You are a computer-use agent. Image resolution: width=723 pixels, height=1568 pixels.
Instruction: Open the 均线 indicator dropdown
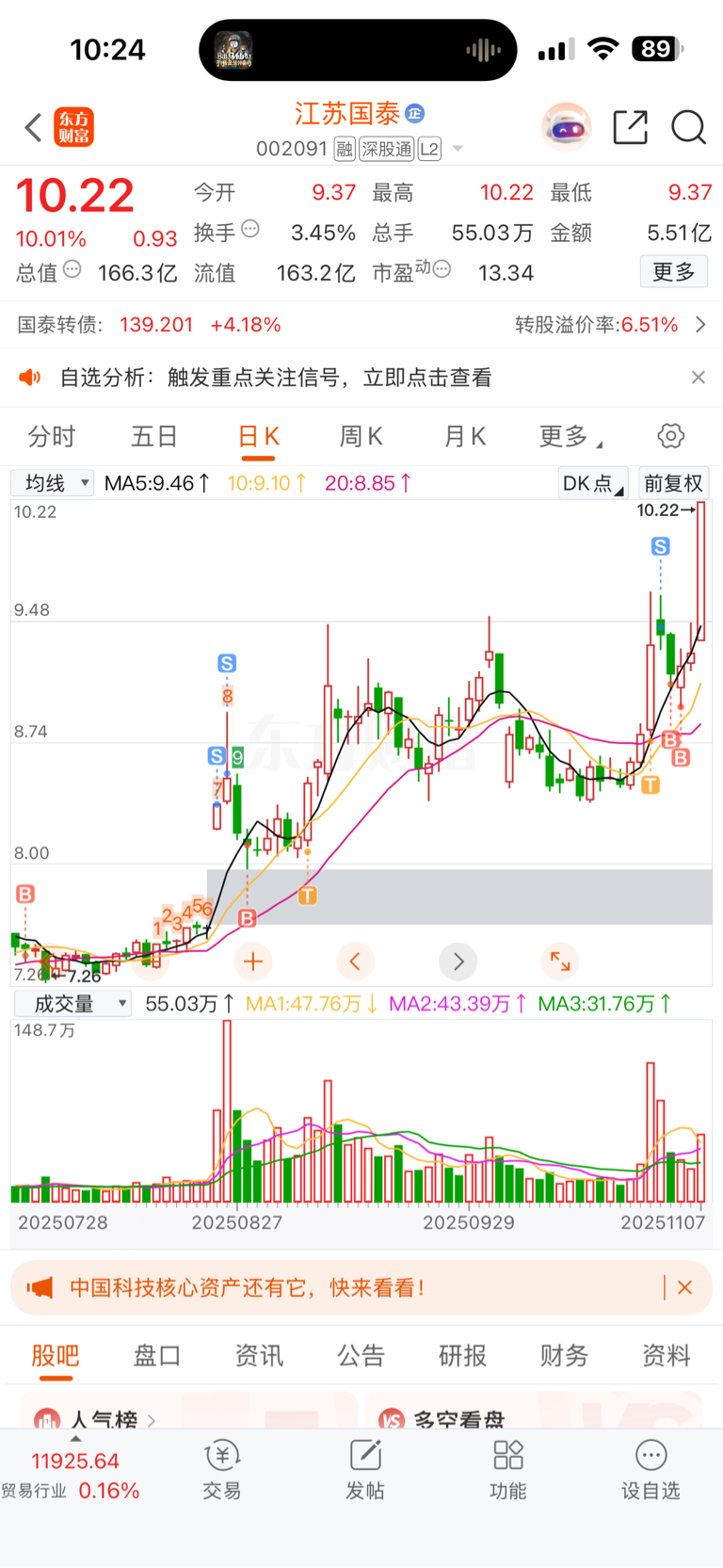[x=53, y=483]
